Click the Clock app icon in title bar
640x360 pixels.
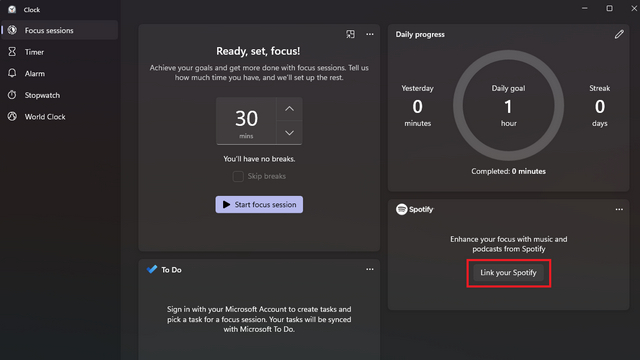tap(12, 9)
